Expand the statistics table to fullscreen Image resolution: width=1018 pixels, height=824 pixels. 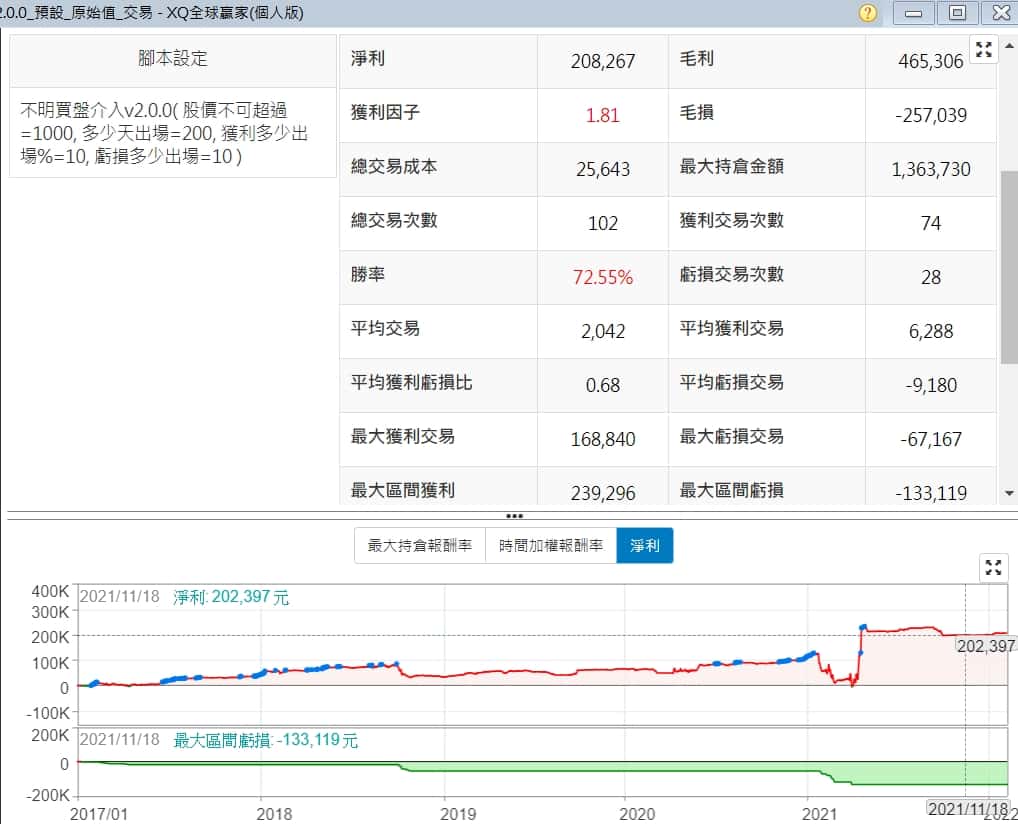tap(983, 50)
